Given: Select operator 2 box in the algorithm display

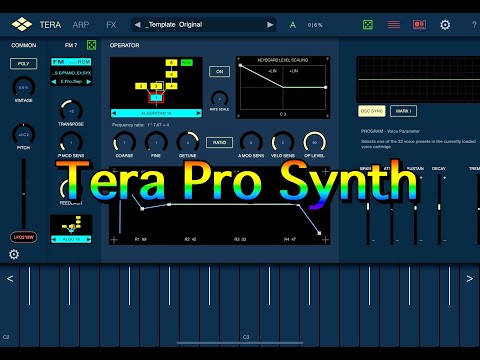Looking at the screenshot, I should pos(141,86).
